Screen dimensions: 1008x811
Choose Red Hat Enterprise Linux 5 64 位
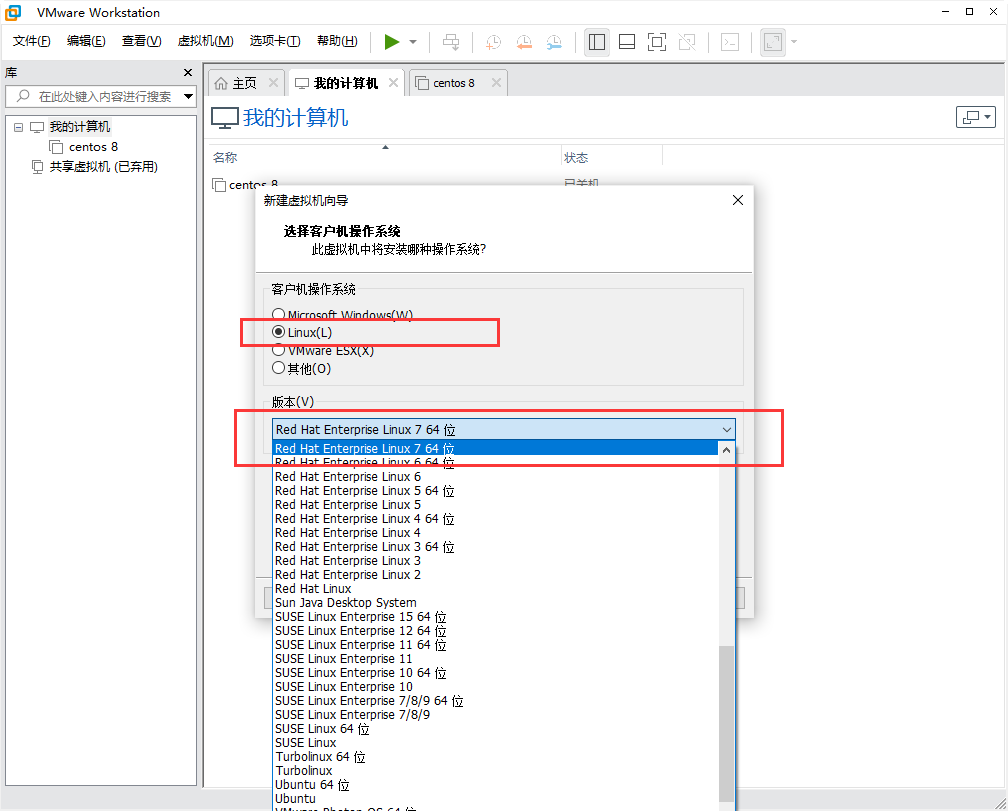pos(495,491)
